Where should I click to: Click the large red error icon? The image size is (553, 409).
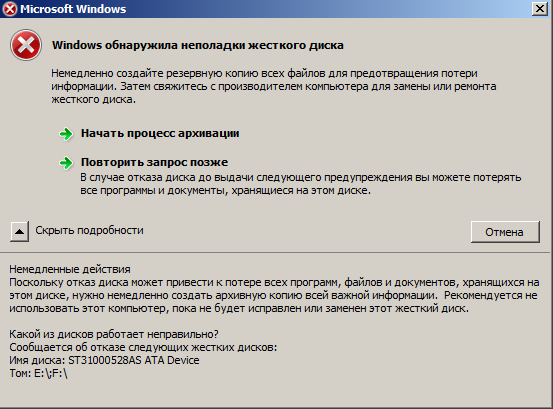(x=26, y=45)
